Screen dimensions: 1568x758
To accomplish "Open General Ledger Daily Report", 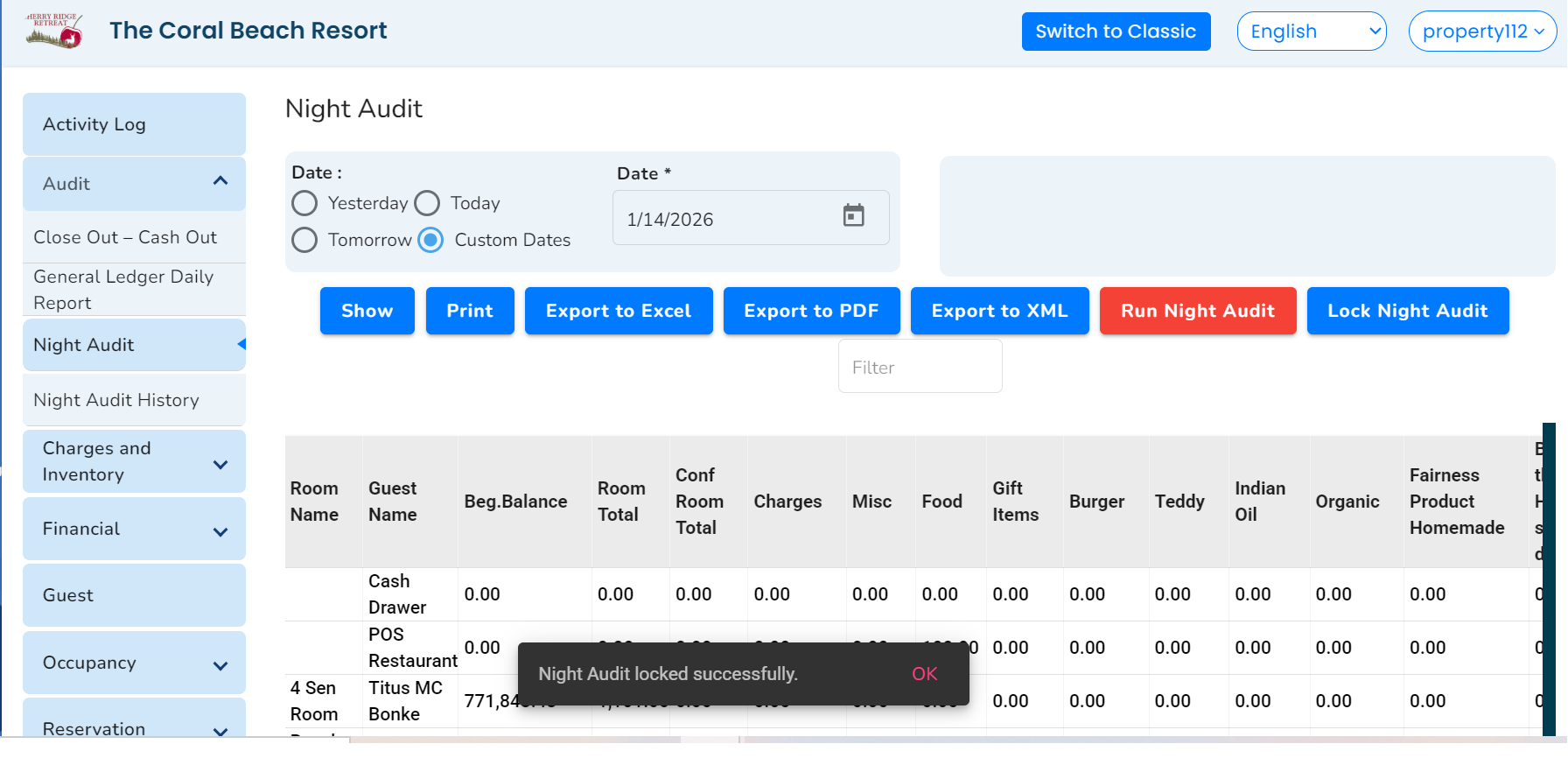I will pyautogui.click(x=123, y=289).
